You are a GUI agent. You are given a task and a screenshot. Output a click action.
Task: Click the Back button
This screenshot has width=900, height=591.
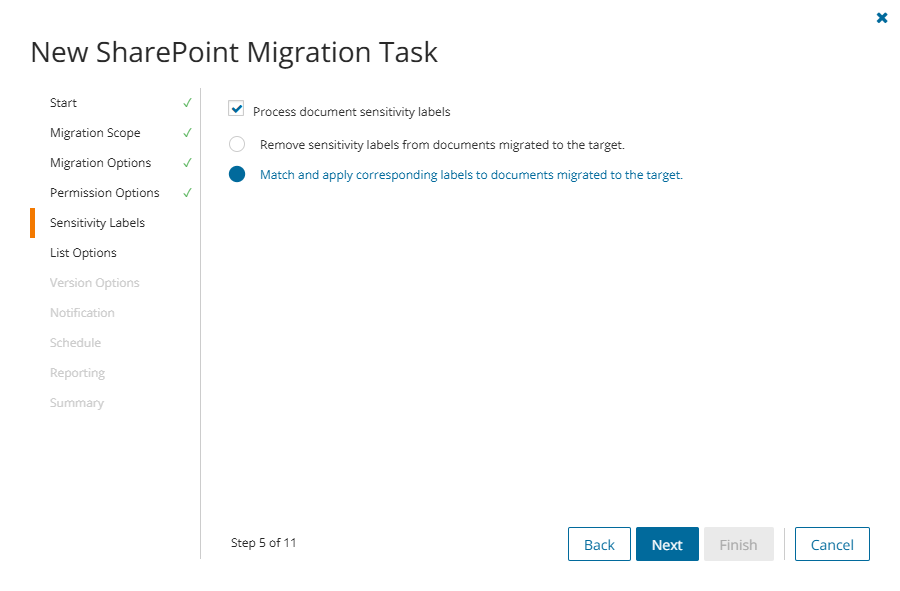tap(599, 544)
